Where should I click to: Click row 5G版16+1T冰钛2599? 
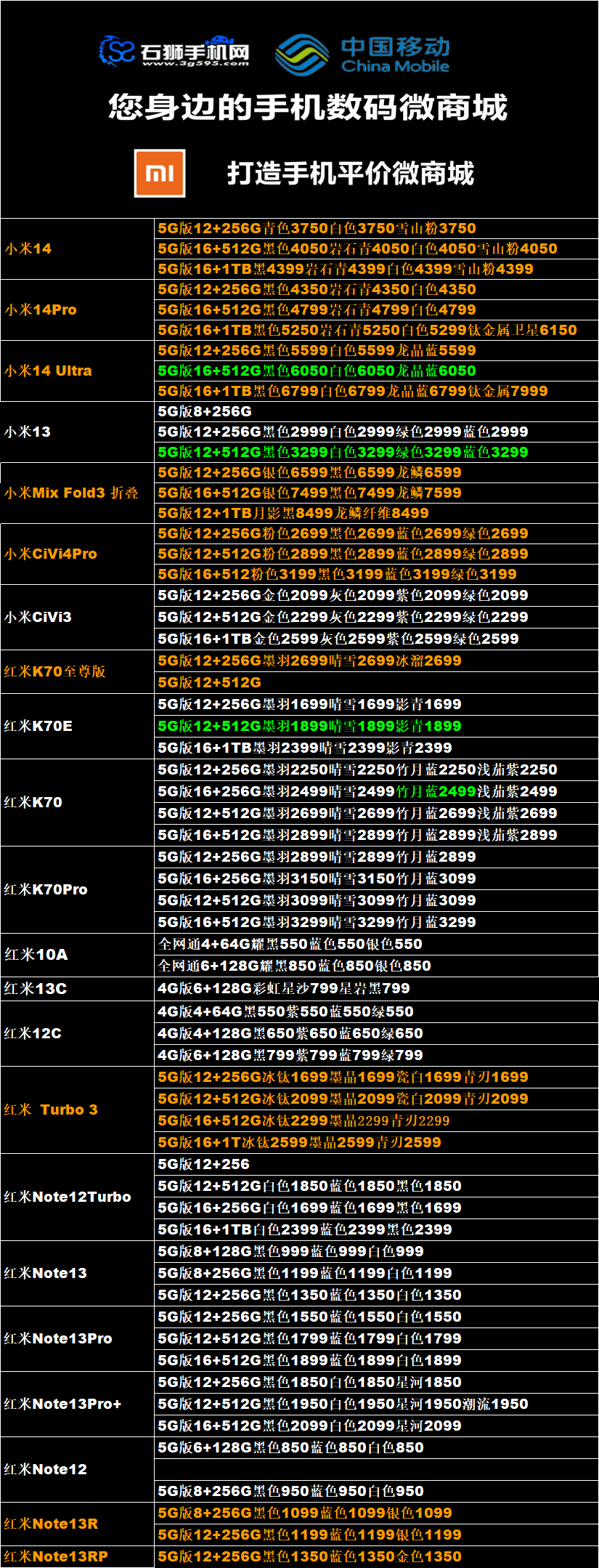376,1142
